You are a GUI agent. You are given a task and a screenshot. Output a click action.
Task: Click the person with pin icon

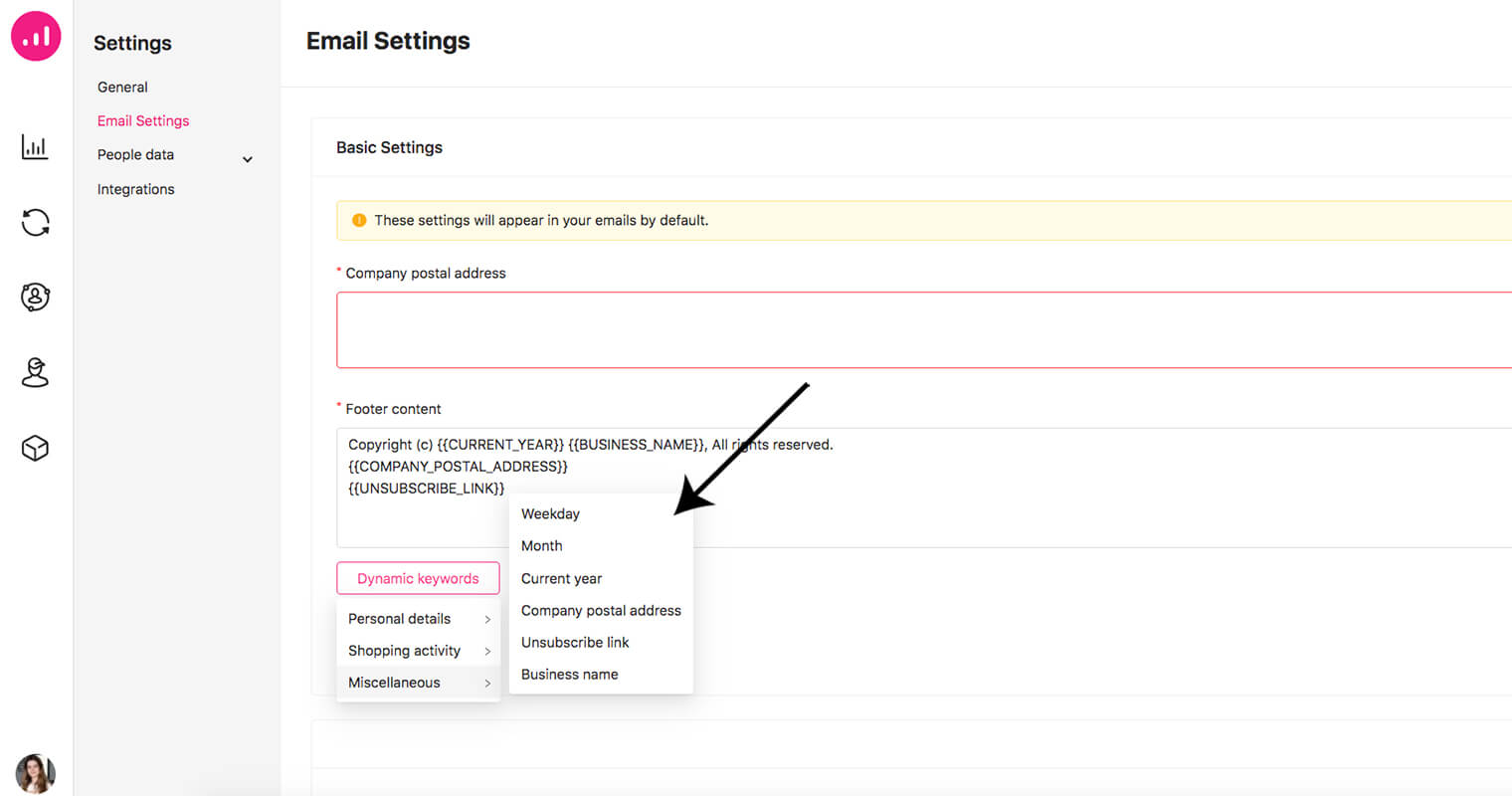point(35,372)
